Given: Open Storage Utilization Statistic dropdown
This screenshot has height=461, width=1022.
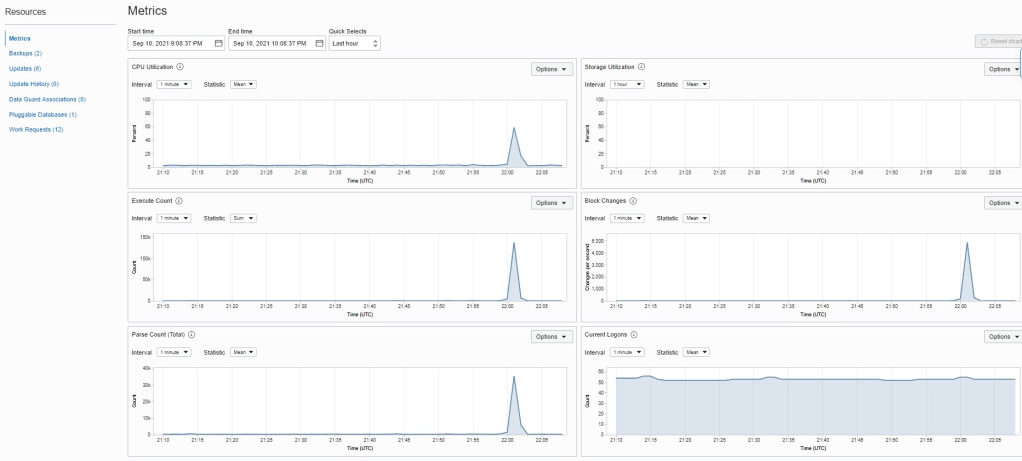Looking at the screenshot, I should point(696,84).
